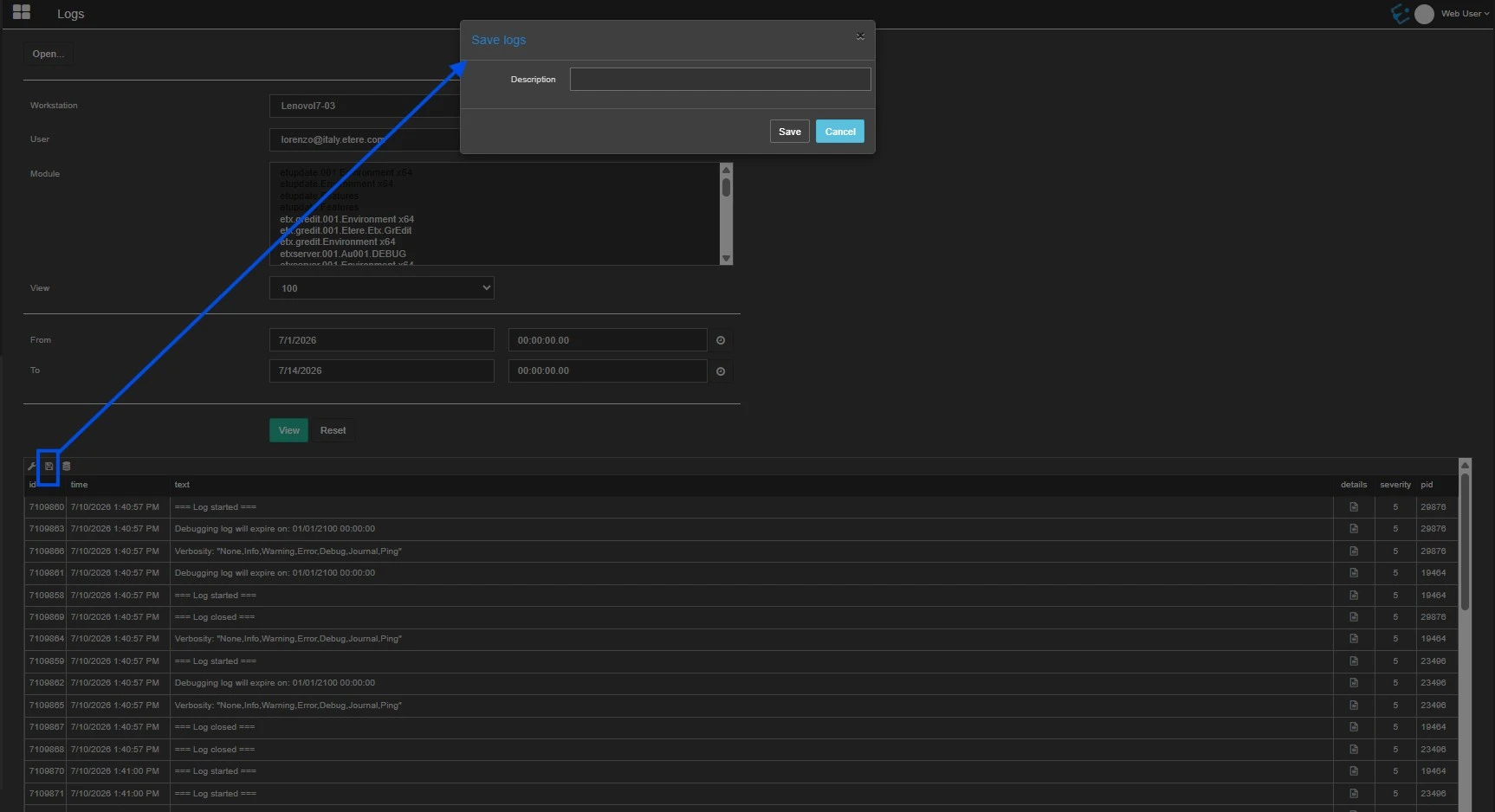Select module etx.gredit.001.Etere.Etx.GrEdit

click(x=346, y=230)
